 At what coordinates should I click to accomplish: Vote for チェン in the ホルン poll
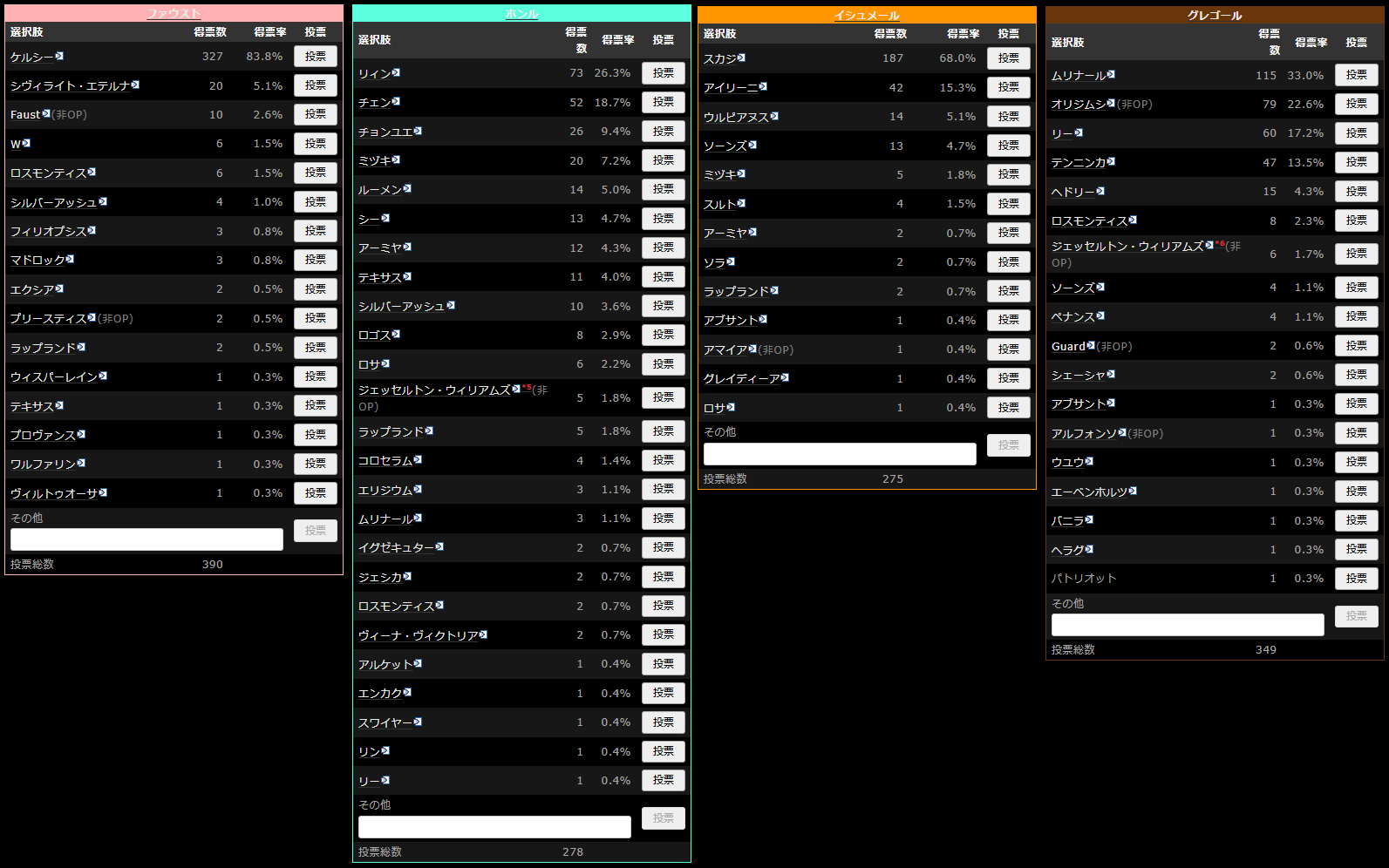pos(664,102)
